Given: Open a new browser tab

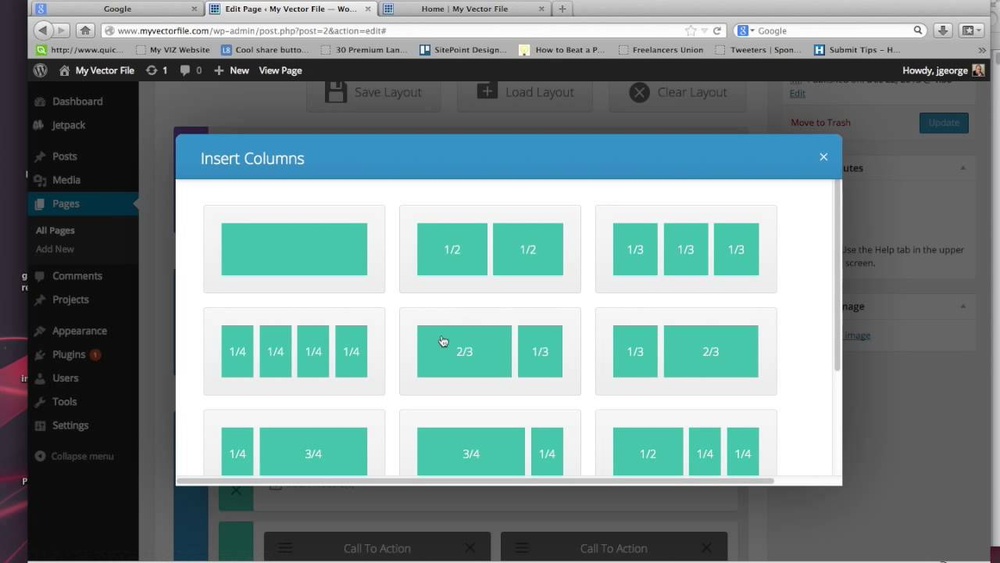Looking at the screenshot, I should [562, 9].
